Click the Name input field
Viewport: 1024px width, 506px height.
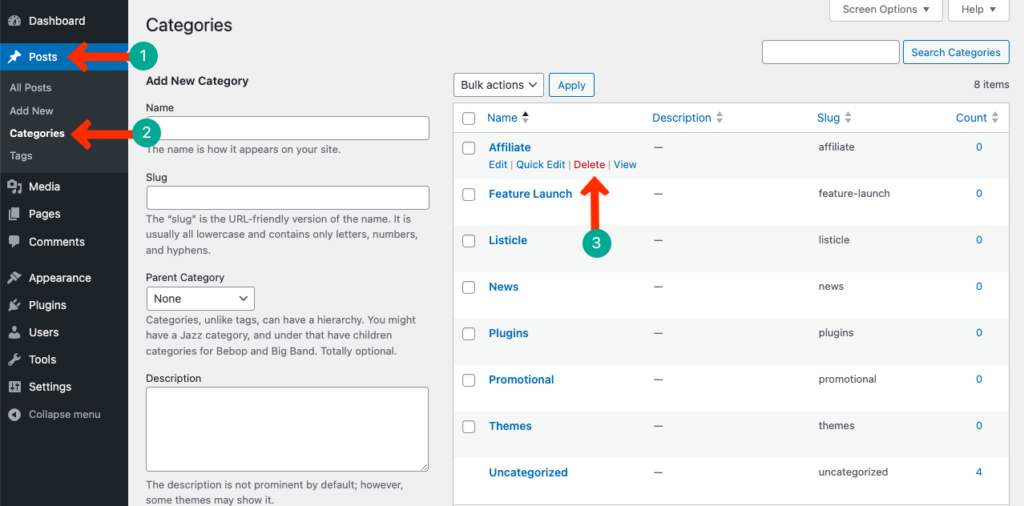click(x=288, y=128)
